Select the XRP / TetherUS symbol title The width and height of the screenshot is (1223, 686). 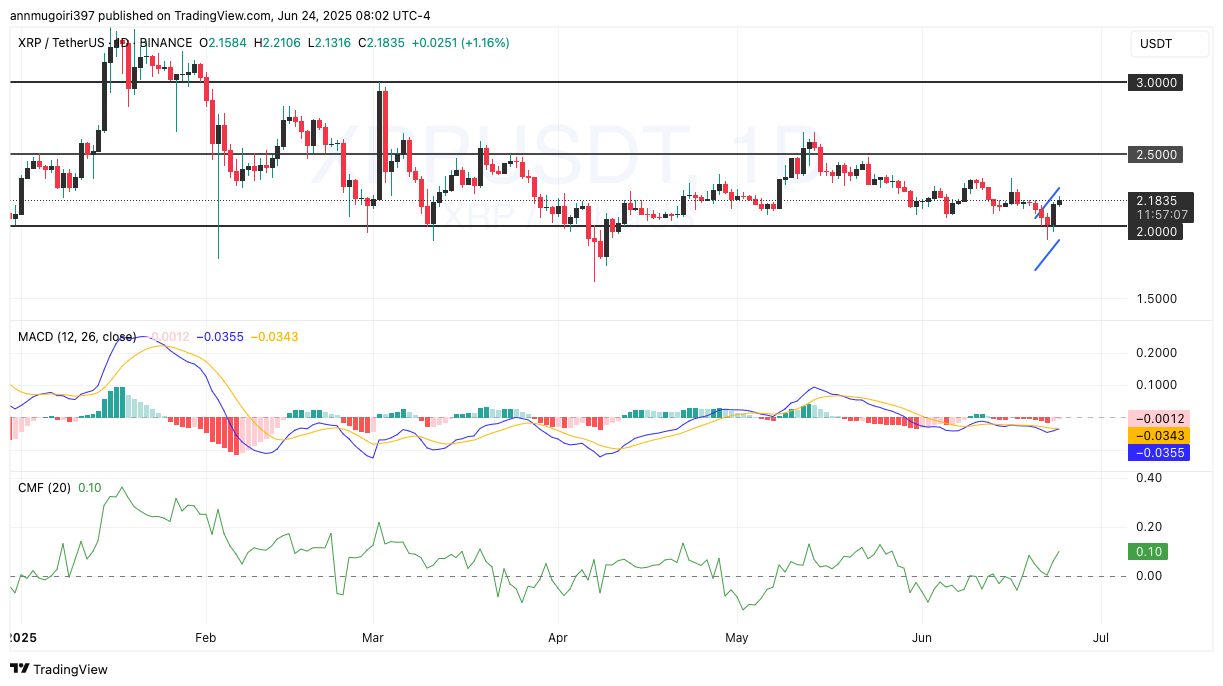click(x=59, y=43)
